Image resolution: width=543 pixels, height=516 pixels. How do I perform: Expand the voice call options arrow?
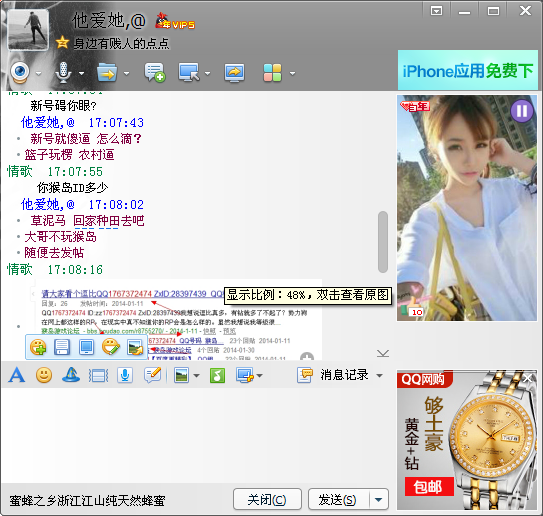(81, 73)
